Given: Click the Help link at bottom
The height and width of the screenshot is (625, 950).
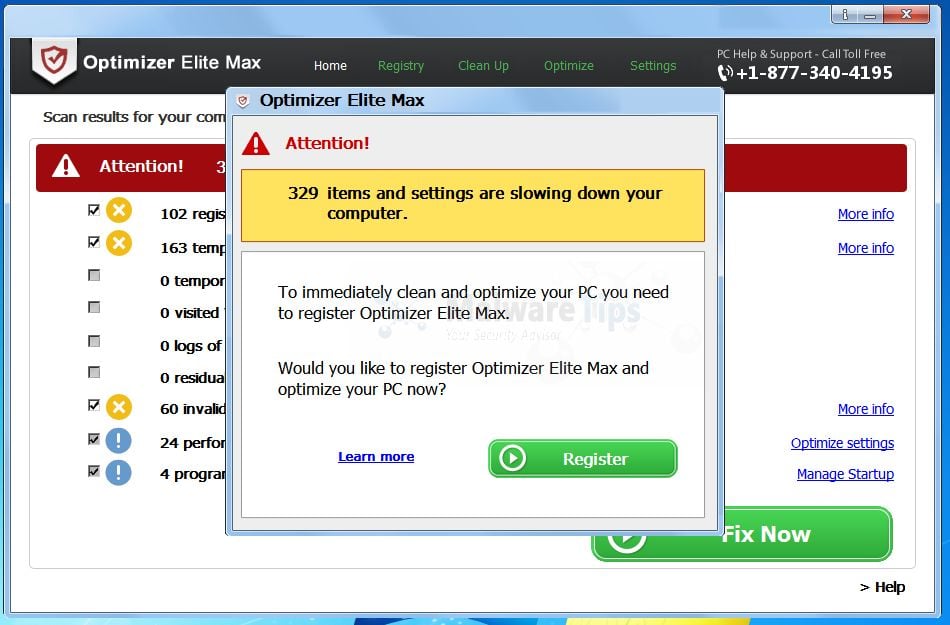Looking at the screenshot, I should (882, 587).
